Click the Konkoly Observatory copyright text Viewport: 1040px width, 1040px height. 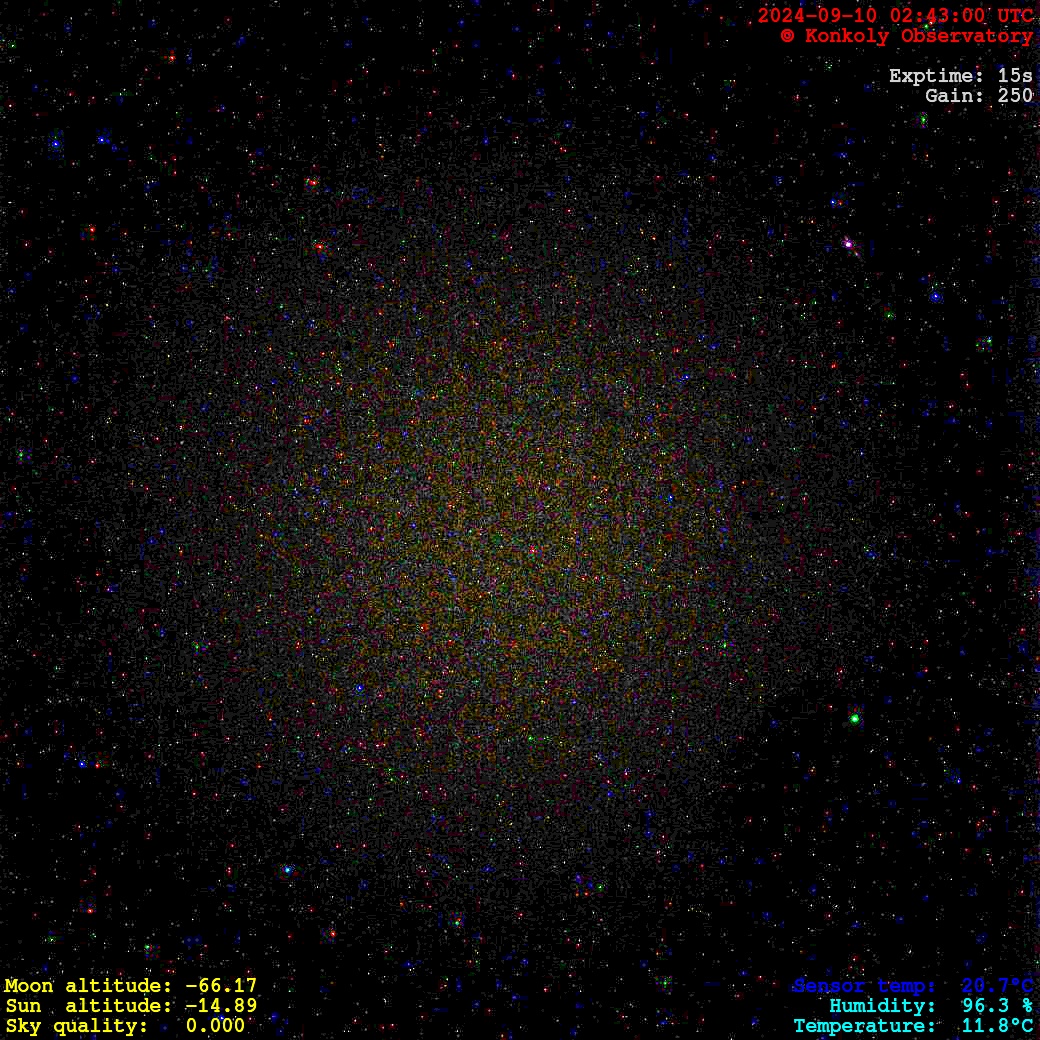pyautogui.click(x=907, y=36)
